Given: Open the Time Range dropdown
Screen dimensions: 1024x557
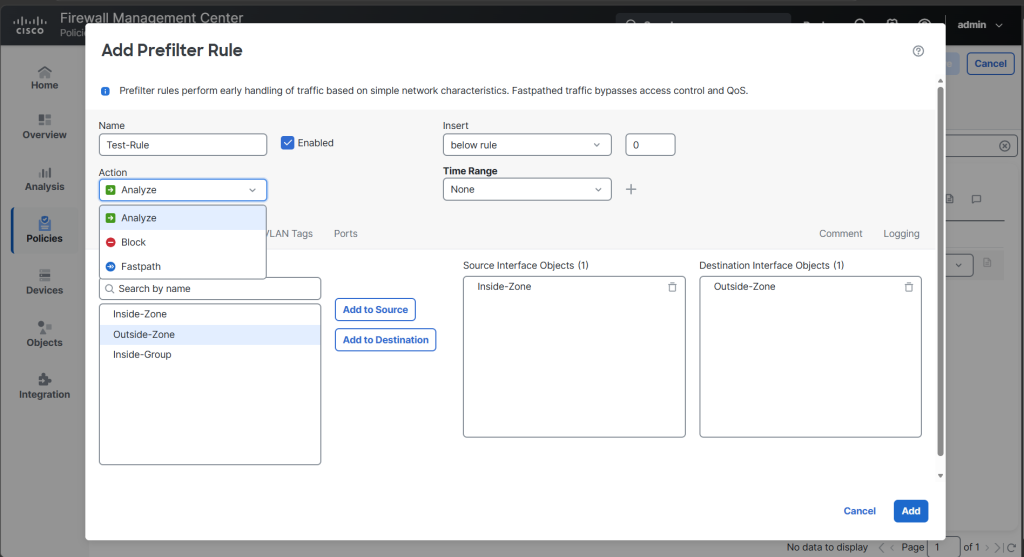Looking at the screenshot, I should tap(527, 189).
